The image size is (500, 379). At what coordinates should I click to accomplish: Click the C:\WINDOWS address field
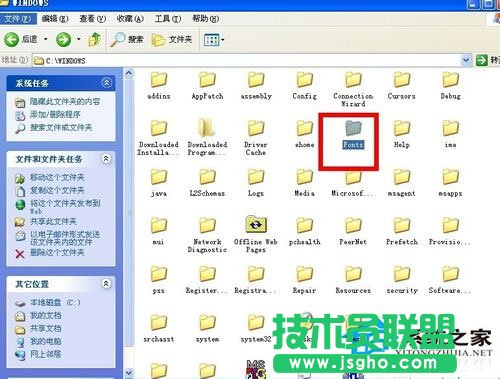click(x=247, y=61)
